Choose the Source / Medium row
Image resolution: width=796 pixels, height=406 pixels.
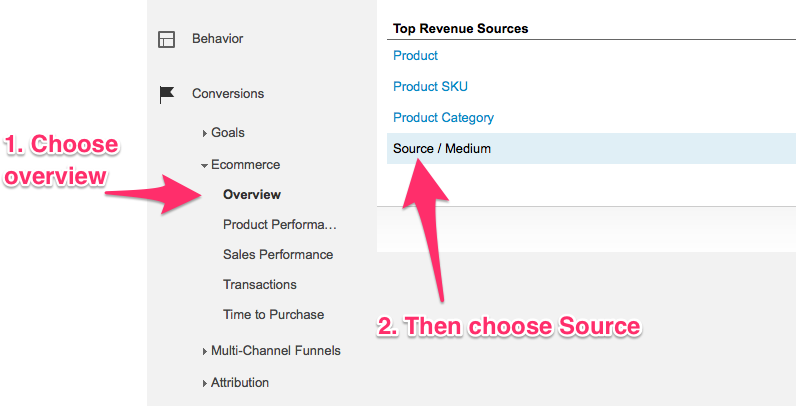591,149
